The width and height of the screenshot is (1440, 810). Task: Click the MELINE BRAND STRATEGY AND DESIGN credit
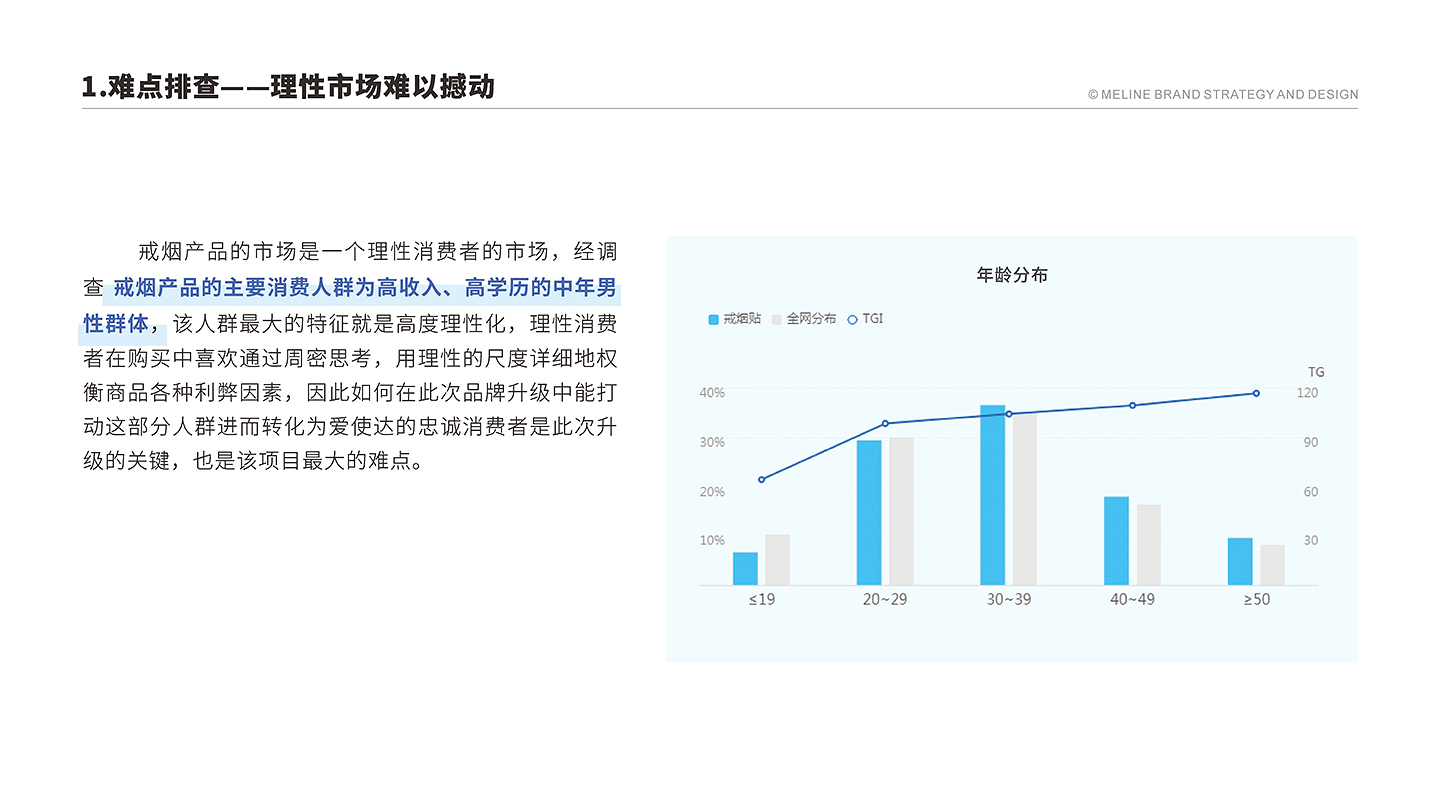click(x=1223, y=95)
